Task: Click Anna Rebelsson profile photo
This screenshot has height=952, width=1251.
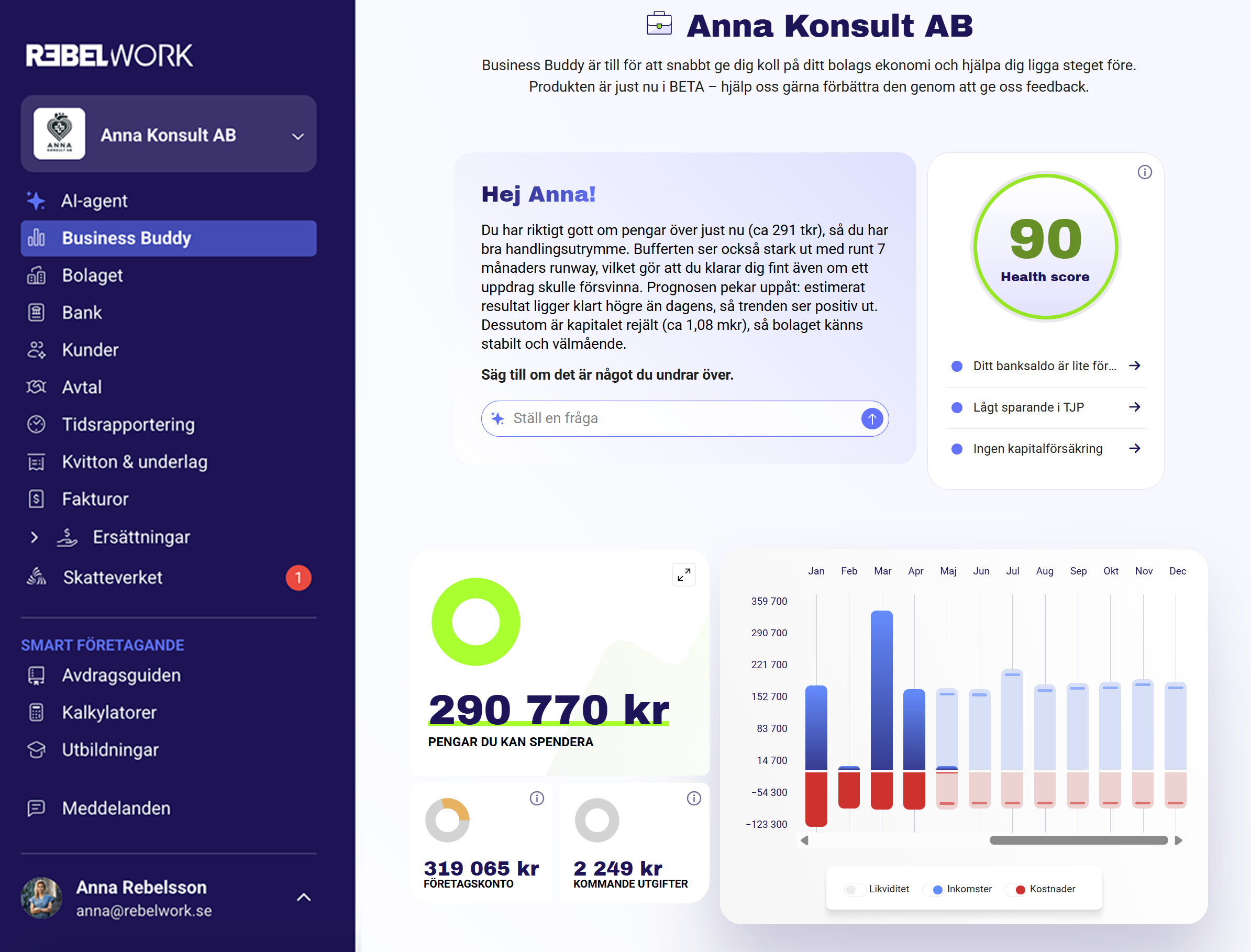Action: [41, 898]
